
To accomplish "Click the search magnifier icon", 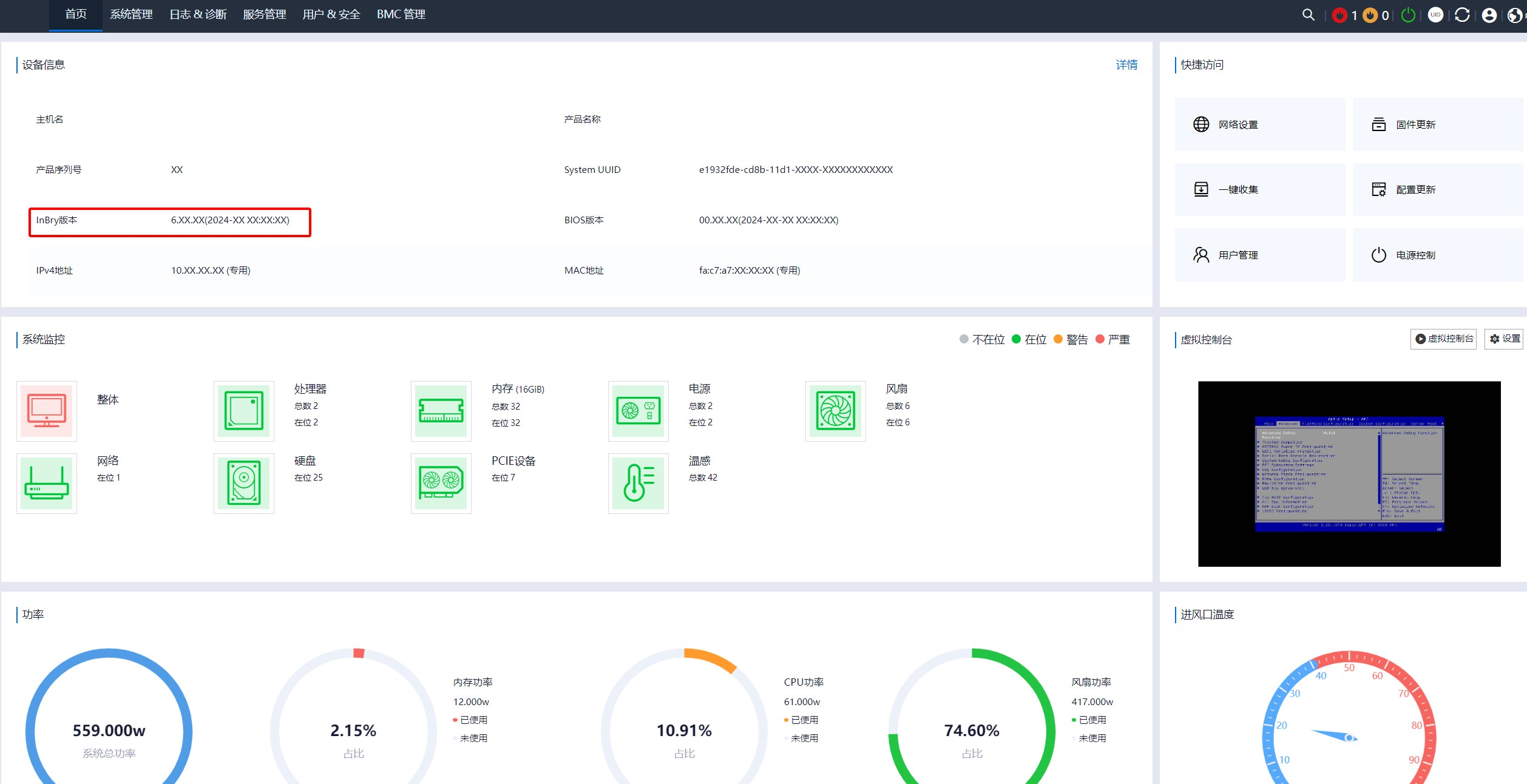I will (x=1308, y=15).
